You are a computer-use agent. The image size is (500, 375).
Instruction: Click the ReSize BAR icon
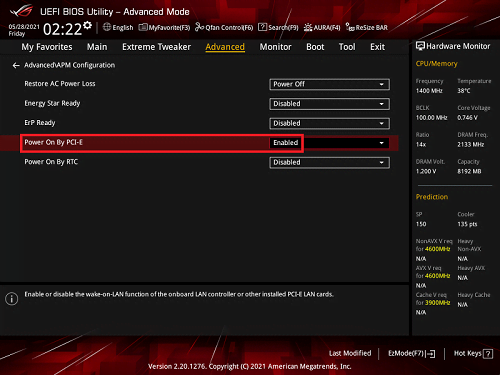[350, 27]
